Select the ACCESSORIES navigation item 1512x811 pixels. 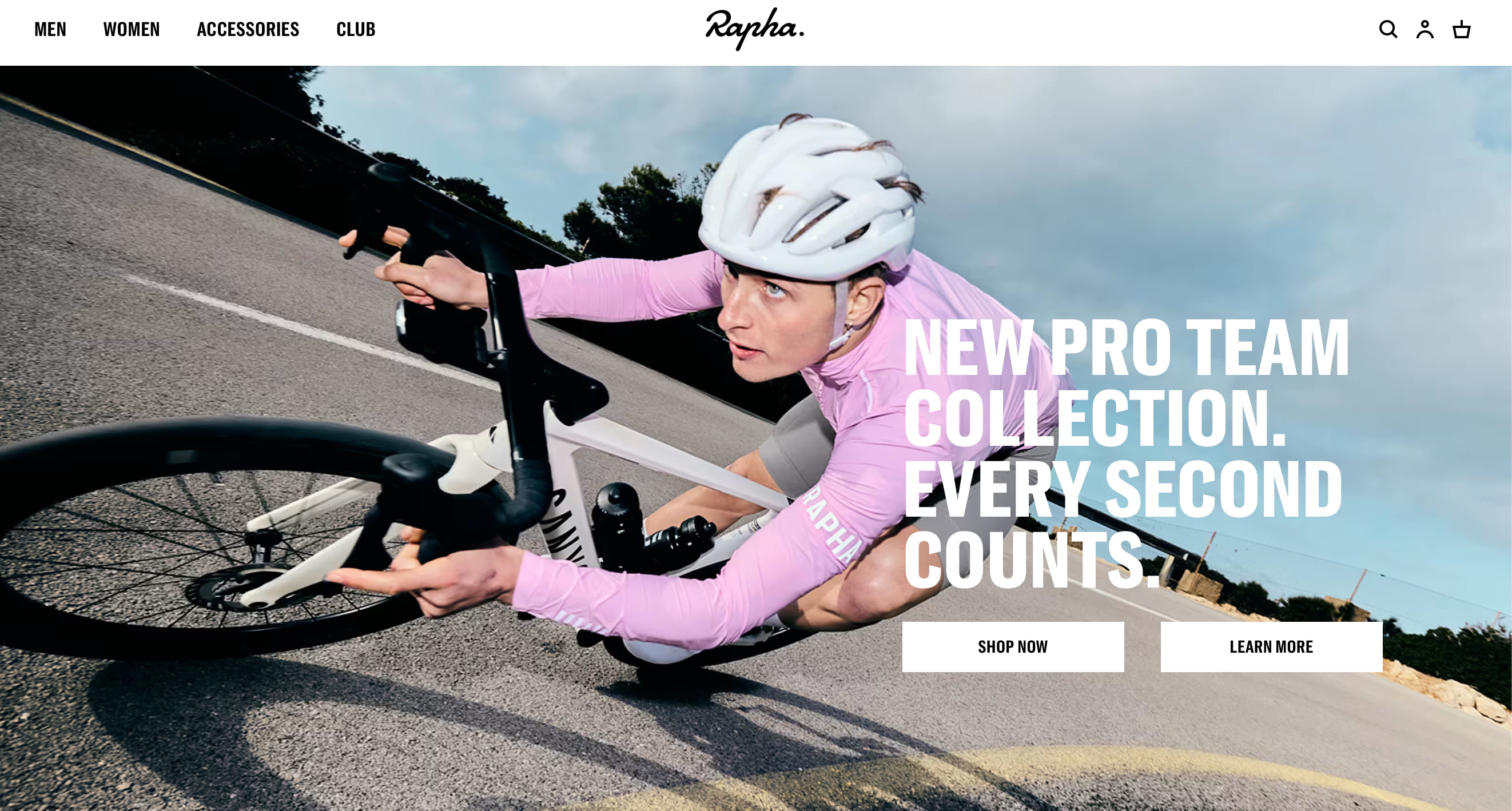point(248,29)
